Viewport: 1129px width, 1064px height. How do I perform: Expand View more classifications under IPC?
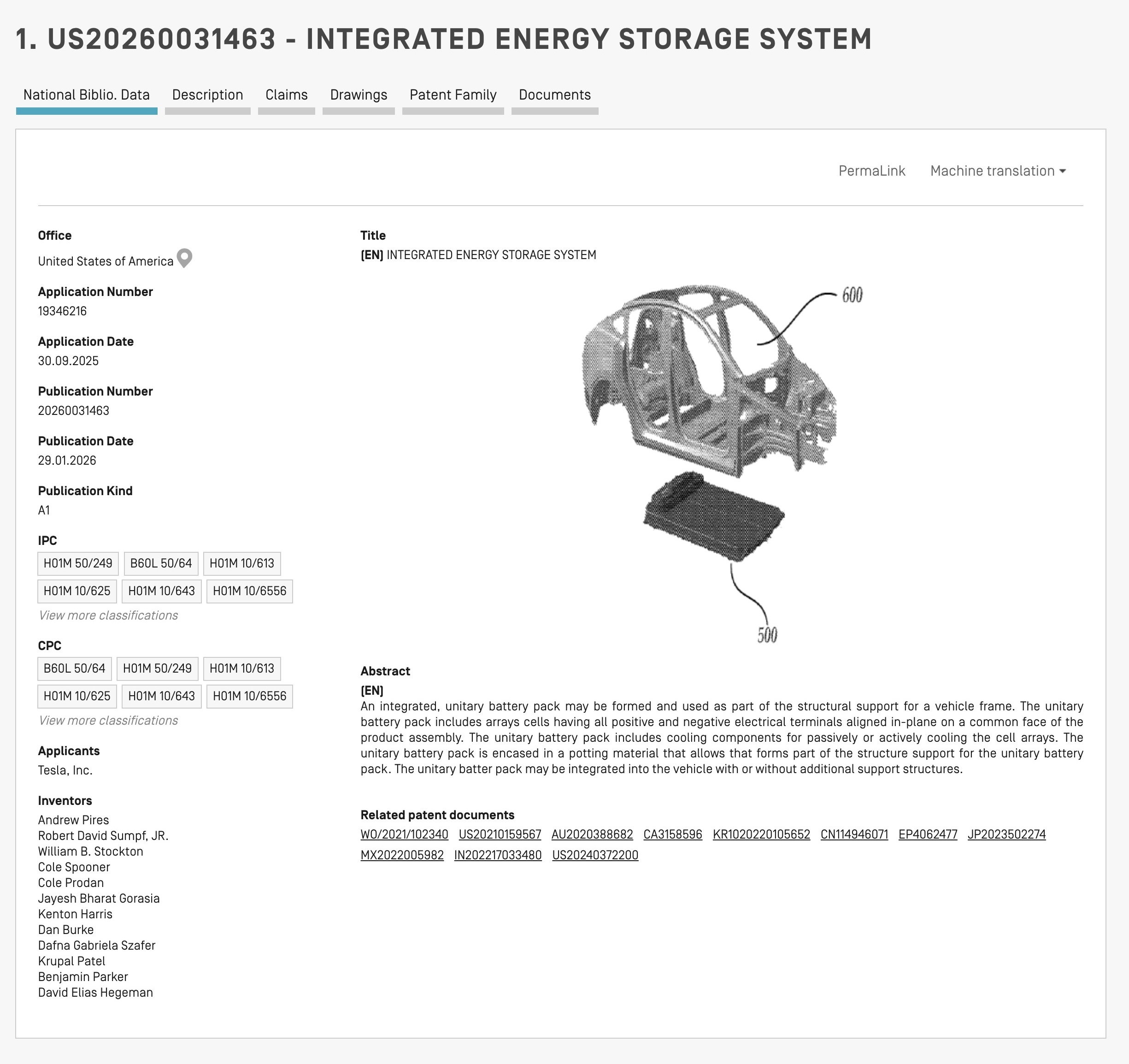click(x=108, y=615)
